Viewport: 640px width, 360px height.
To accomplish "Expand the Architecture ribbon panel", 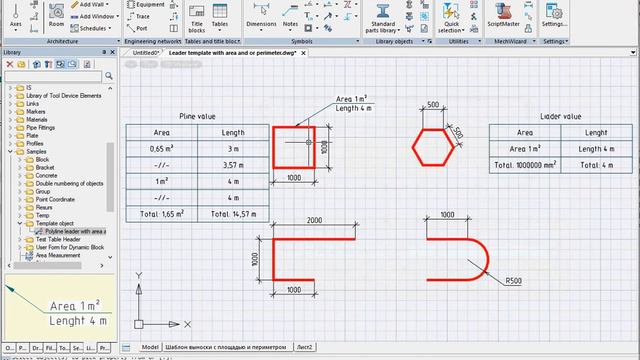I will (119, 41).
